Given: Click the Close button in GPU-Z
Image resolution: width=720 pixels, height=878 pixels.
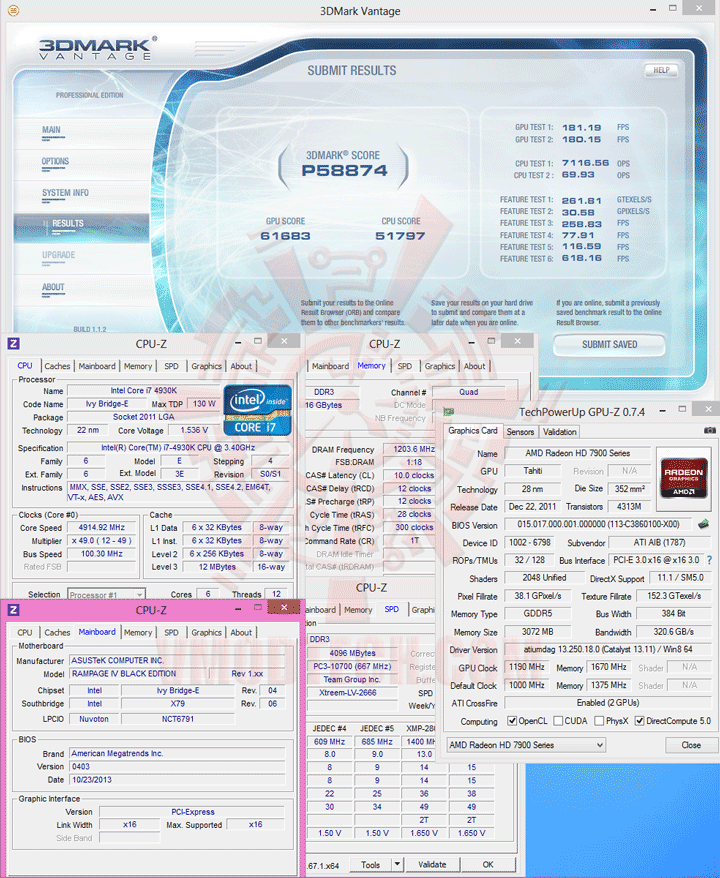Looking at the screenshot, I should (x=691, y=745).
